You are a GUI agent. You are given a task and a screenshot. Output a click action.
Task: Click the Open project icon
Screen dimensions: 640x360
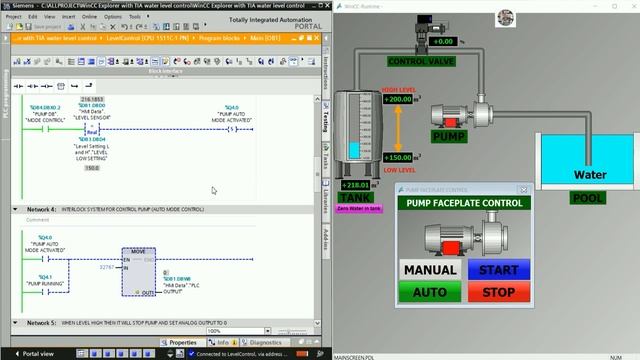[x=19, y=27]
